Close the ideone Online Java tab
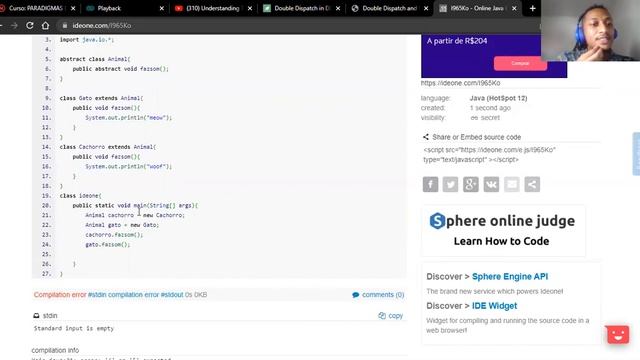This screenshot has width=640, height=360. point(514,8)
